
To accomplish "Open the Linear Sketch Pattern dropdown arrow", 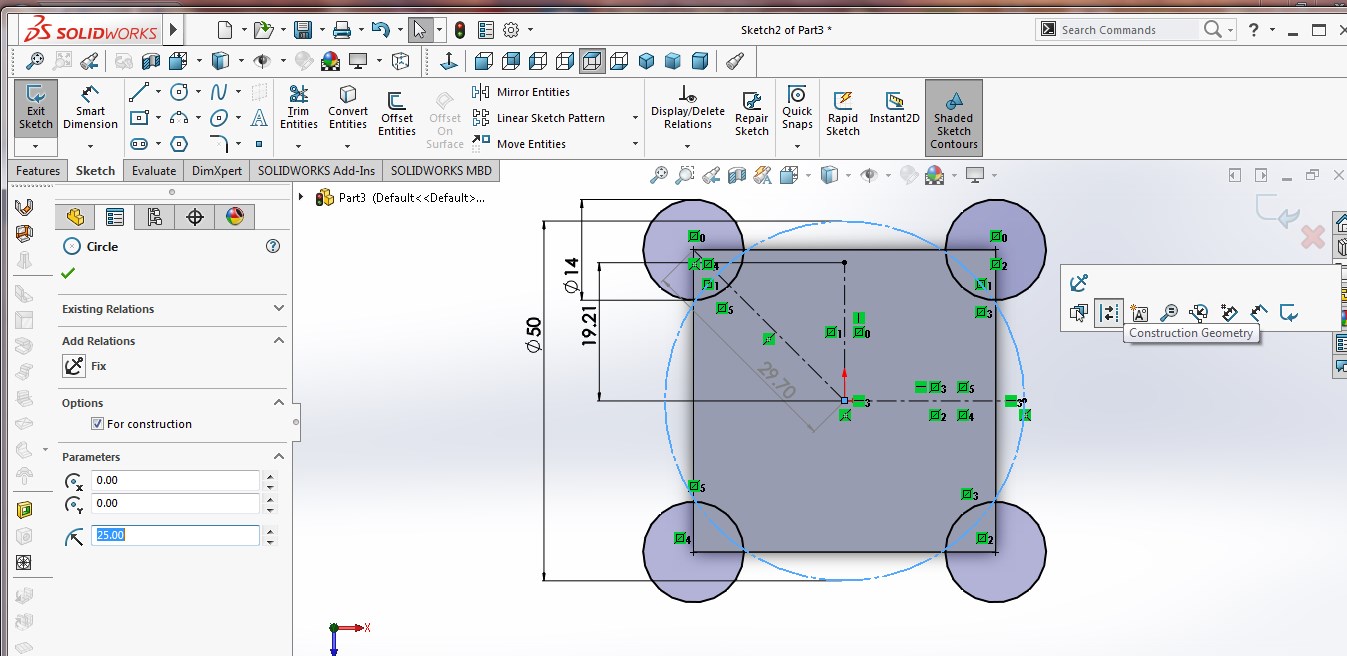I will point(635,118).
